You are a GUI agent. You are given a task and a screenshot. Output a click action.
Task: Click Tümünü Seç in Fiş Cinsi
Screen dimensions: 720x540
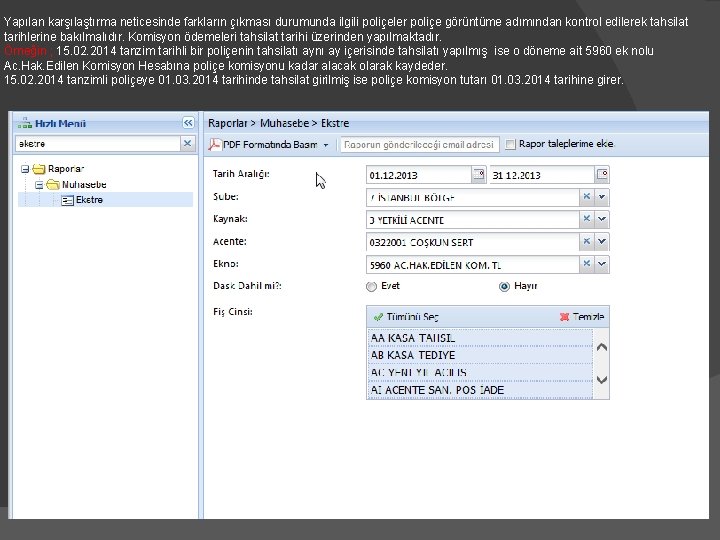(x=406, y=317)
